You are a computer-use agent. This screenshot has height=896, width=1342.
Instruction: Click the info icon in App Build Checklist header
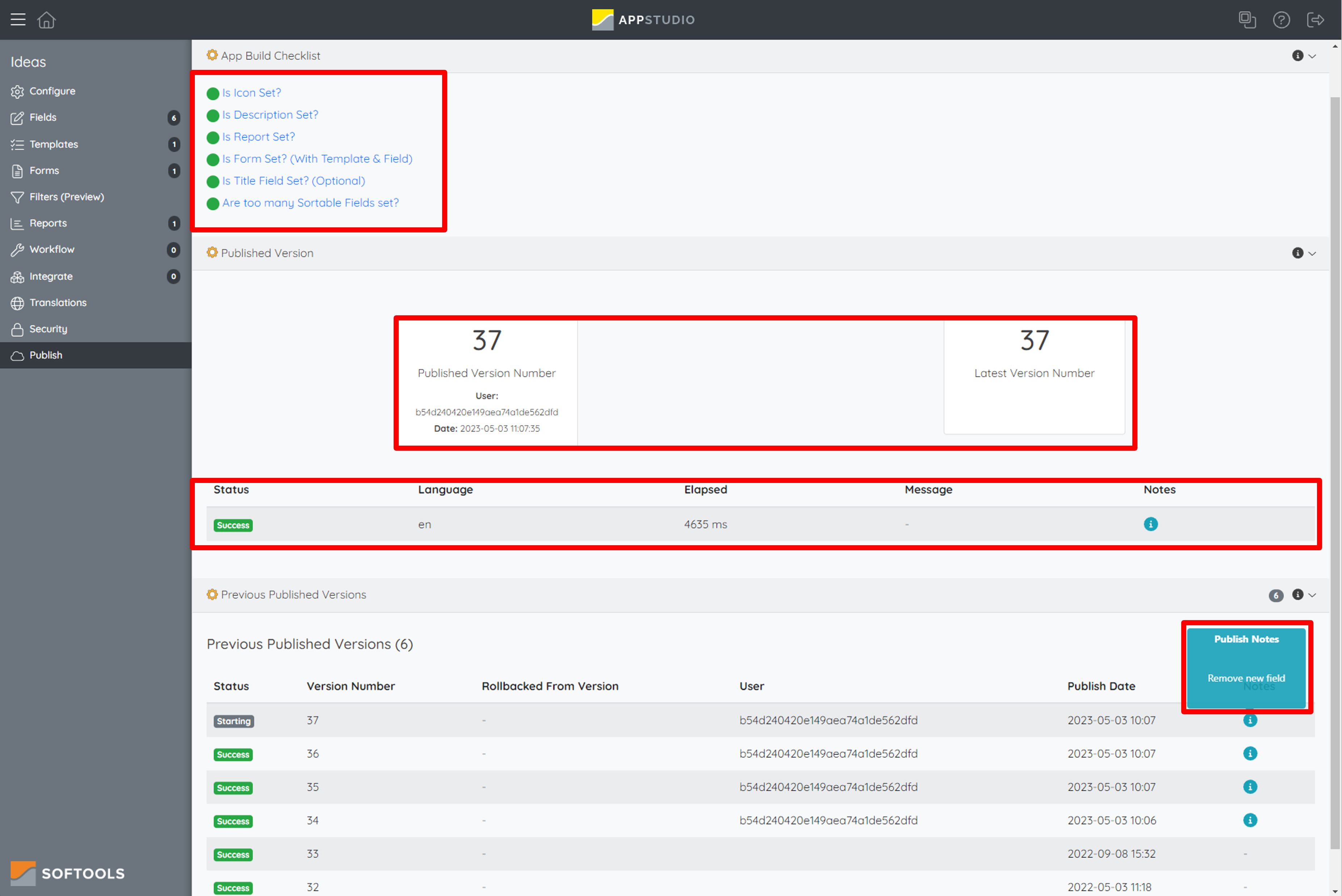[x=1297, y=55]
